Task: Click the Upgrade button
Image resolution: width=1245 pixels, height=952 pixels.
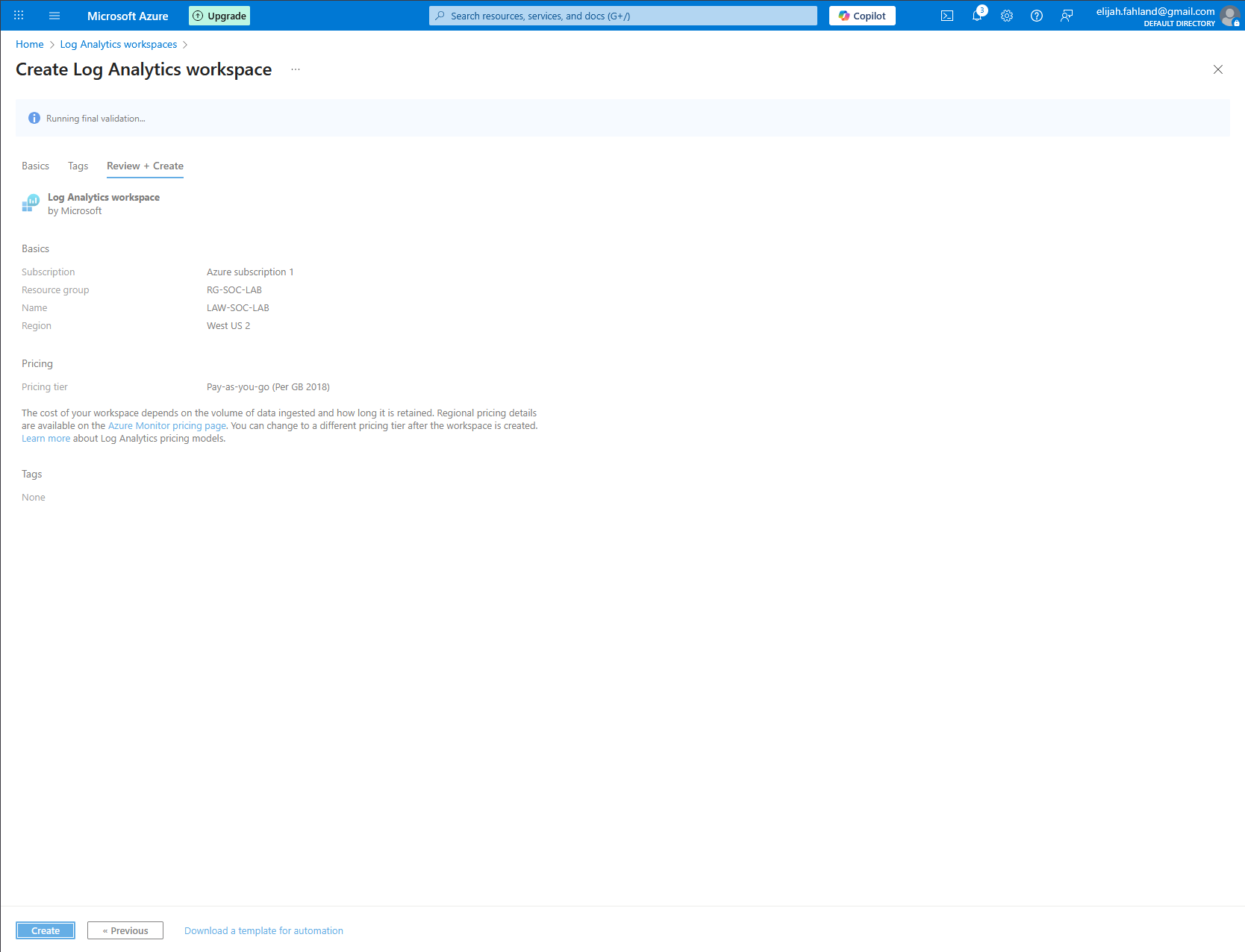Action: pos(219,16)
